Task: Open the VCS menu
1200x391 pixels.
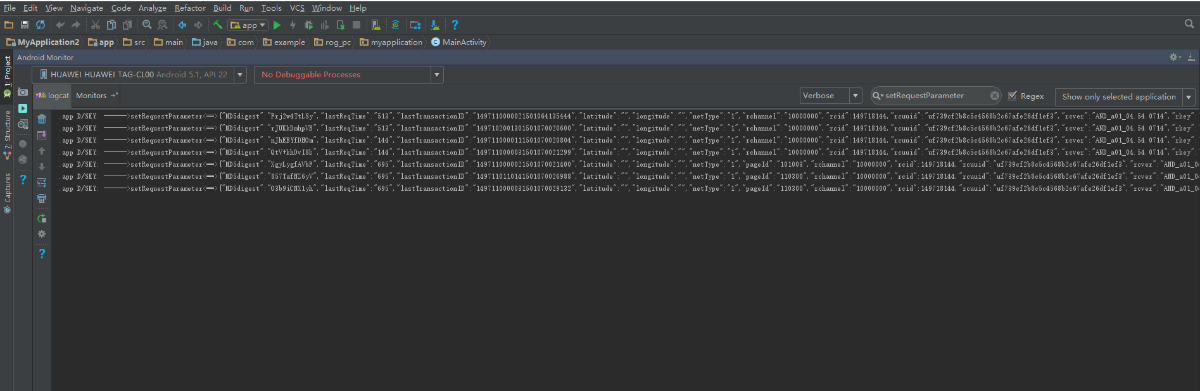Action: coord(296,8)
